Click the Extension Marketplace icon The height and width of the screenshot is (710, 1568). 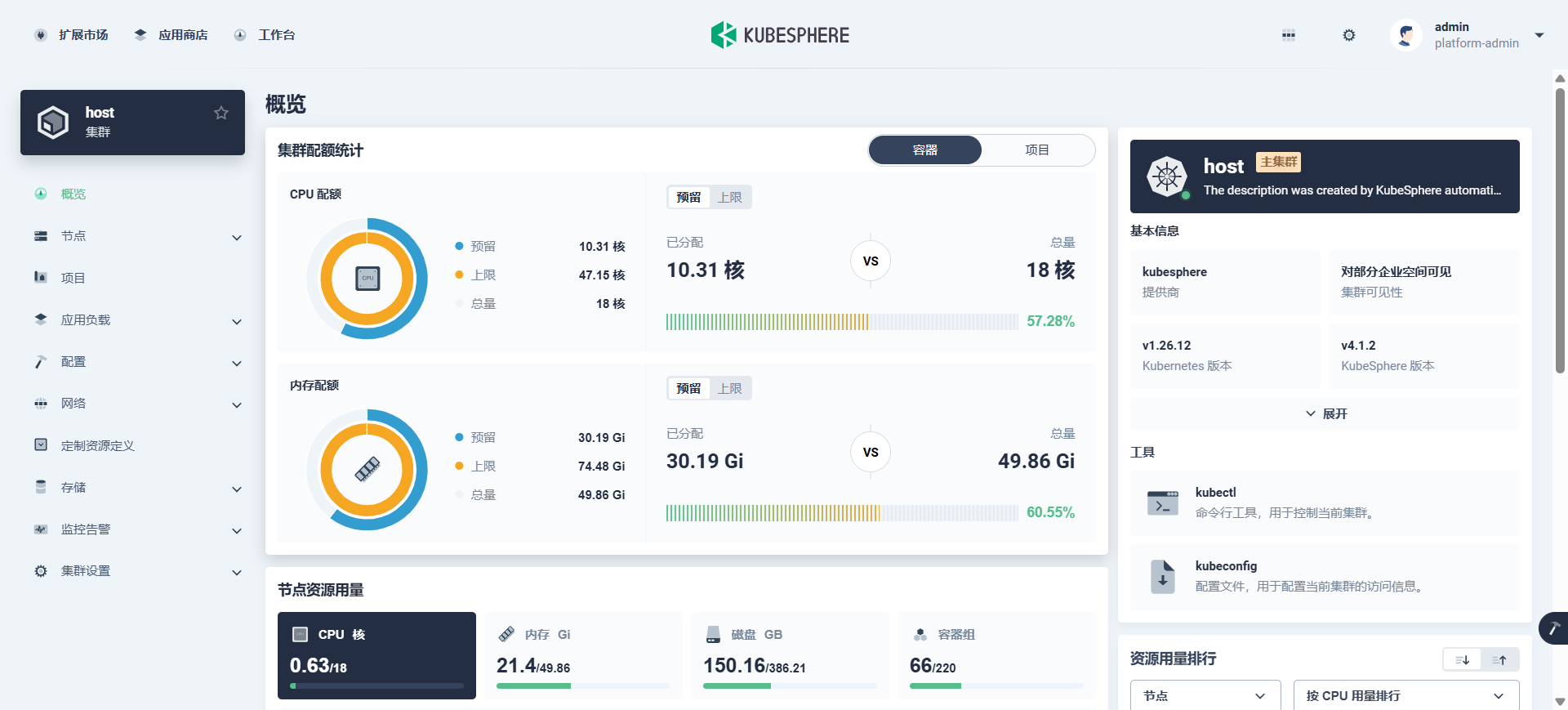click(41, 35)
